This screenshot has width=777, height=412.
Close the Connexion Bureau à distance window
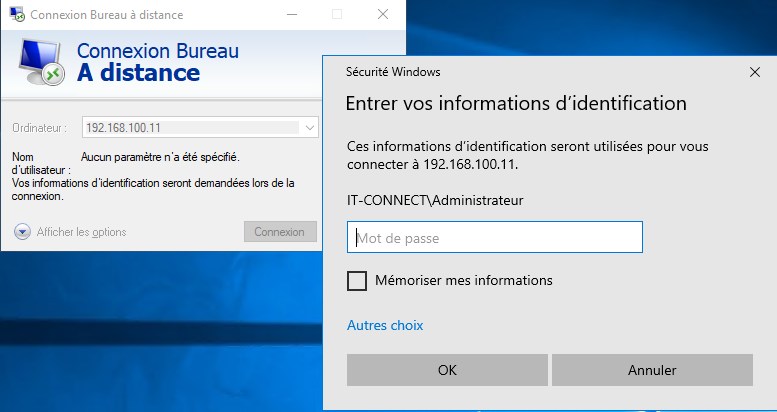point(382,15)
